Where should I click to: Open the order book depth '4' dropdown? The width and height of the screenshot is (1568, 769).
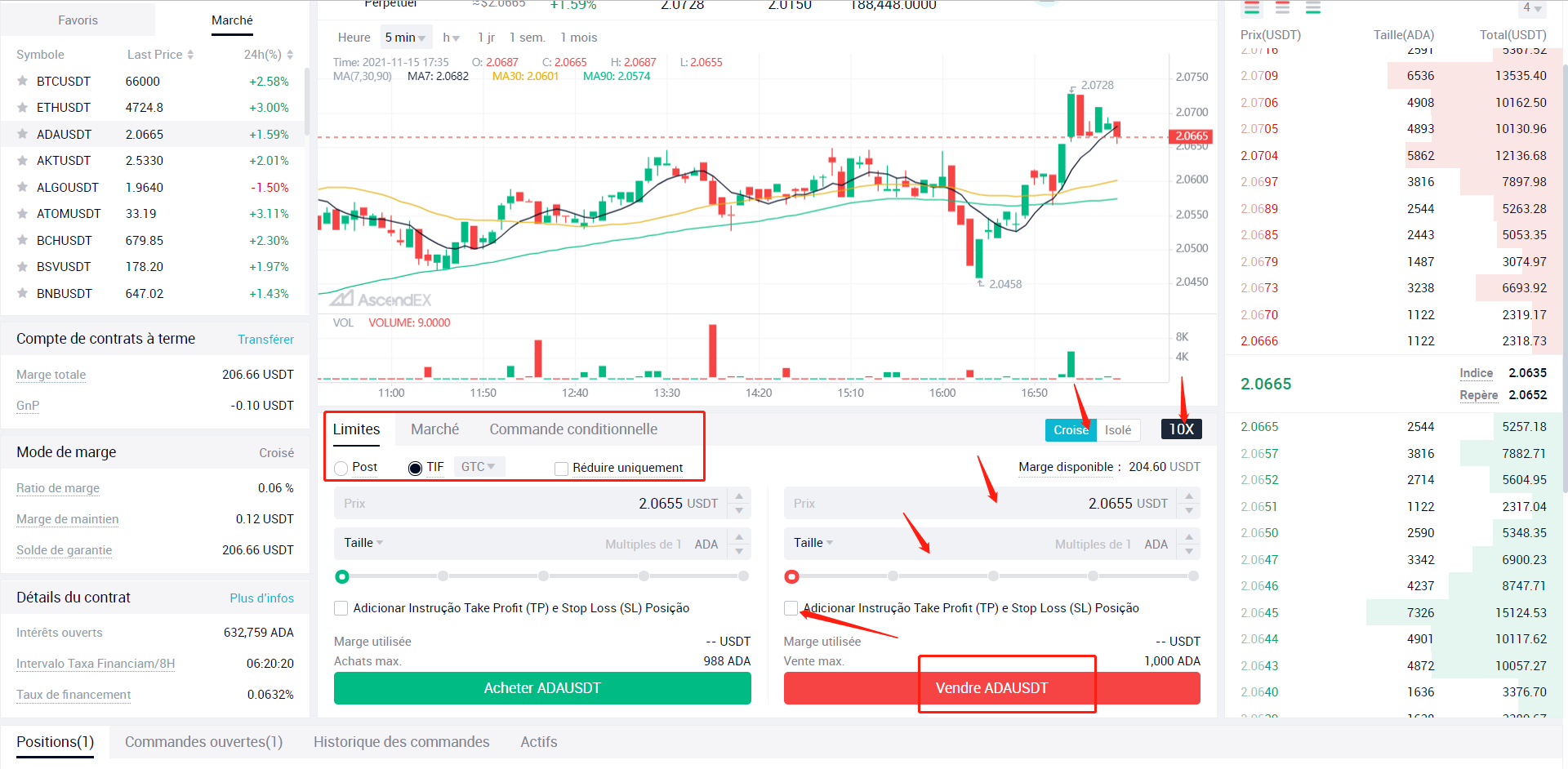pyautogui.click(x=1532, y=8)
